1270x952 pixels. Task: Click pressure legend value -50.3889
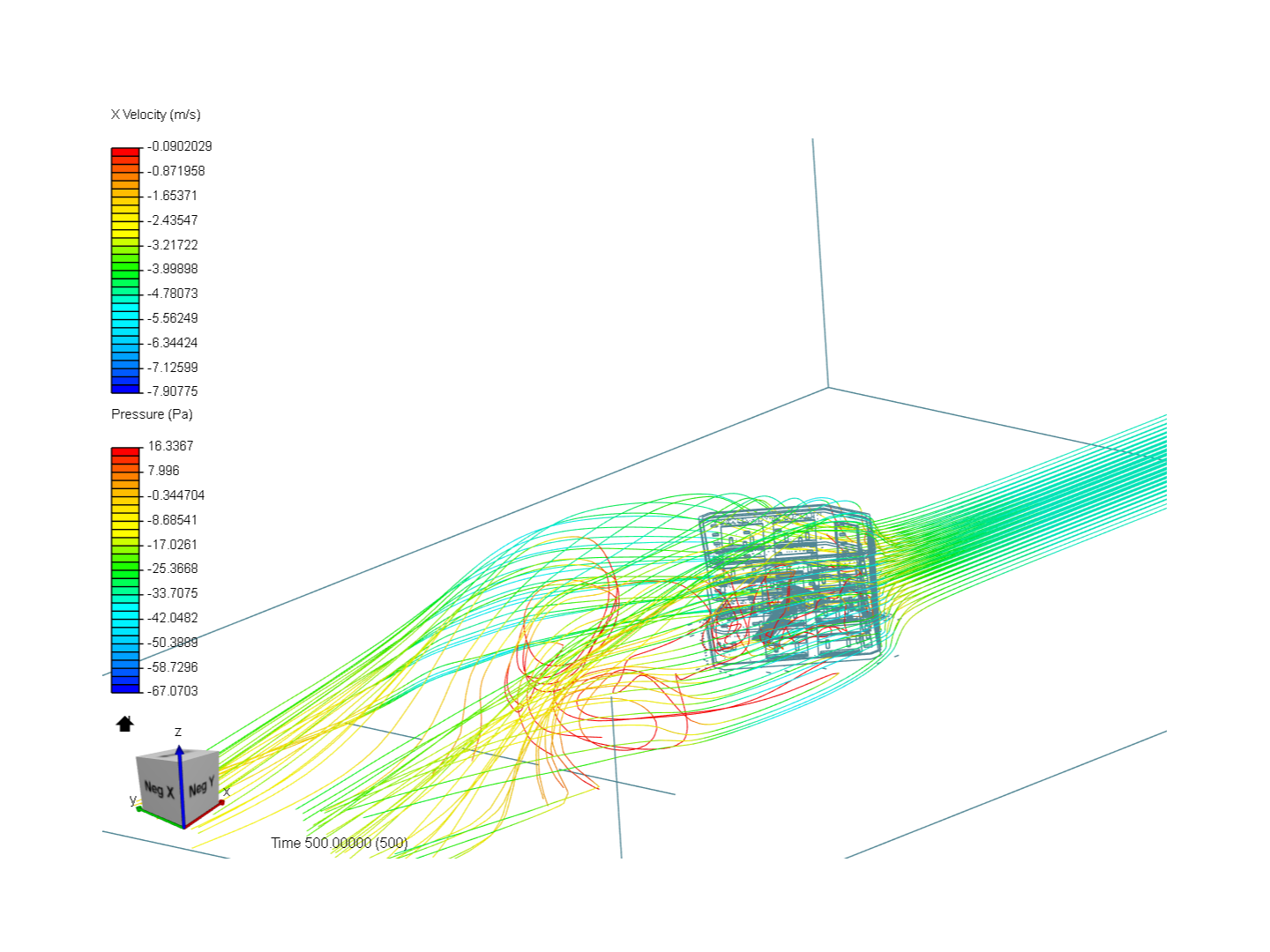coord(173,643)
